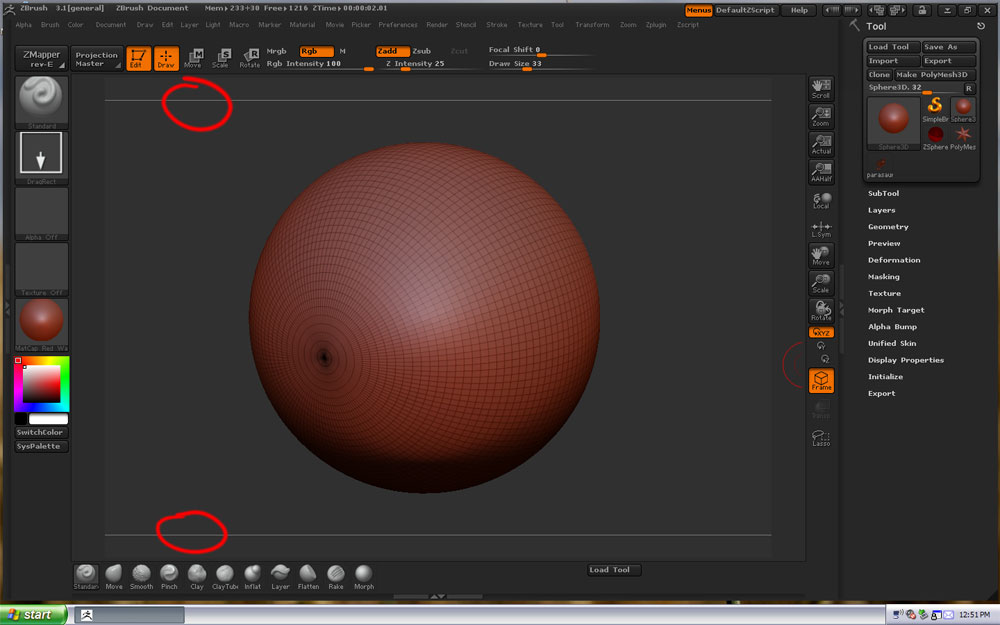Select the Rotate tool in the top toolbar
This screenshot has height=625, width=1000.
249,57
